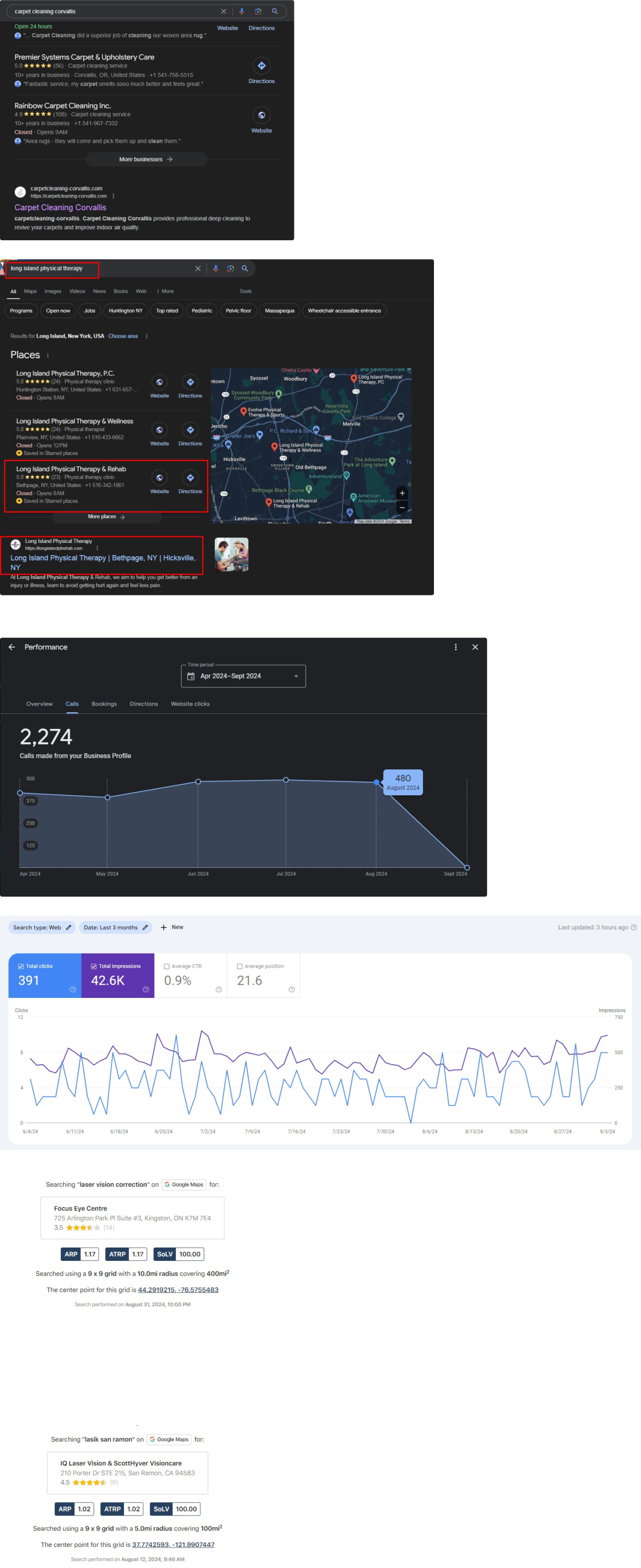This screenshot has width=641, height=1568.
Task: Edit the 'Search type: Web' filter pencil
Action: tap(69, 928)
